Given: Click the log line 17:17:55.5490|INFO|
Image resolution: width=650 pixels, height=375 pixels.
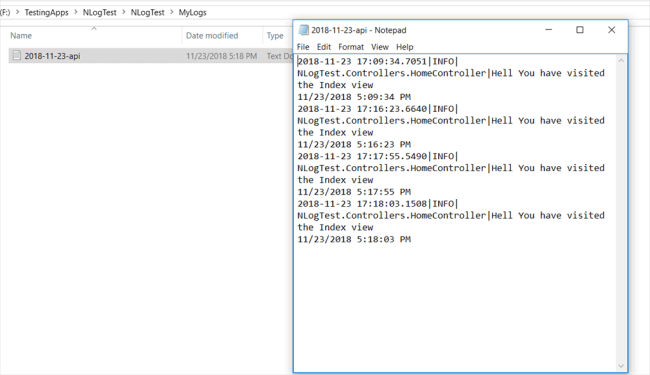Looking at the screenshot, I should (378, 156).
